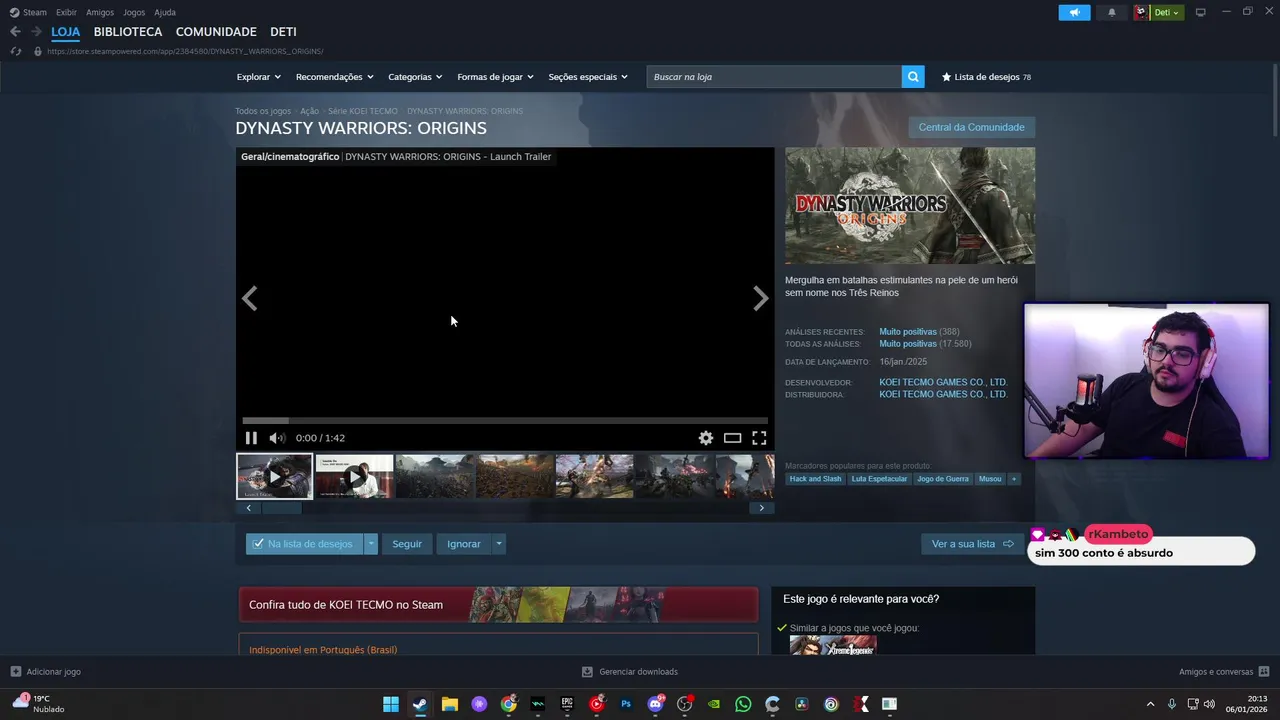Open OBS Studio from the taskbar

click(x=685, y=704)
